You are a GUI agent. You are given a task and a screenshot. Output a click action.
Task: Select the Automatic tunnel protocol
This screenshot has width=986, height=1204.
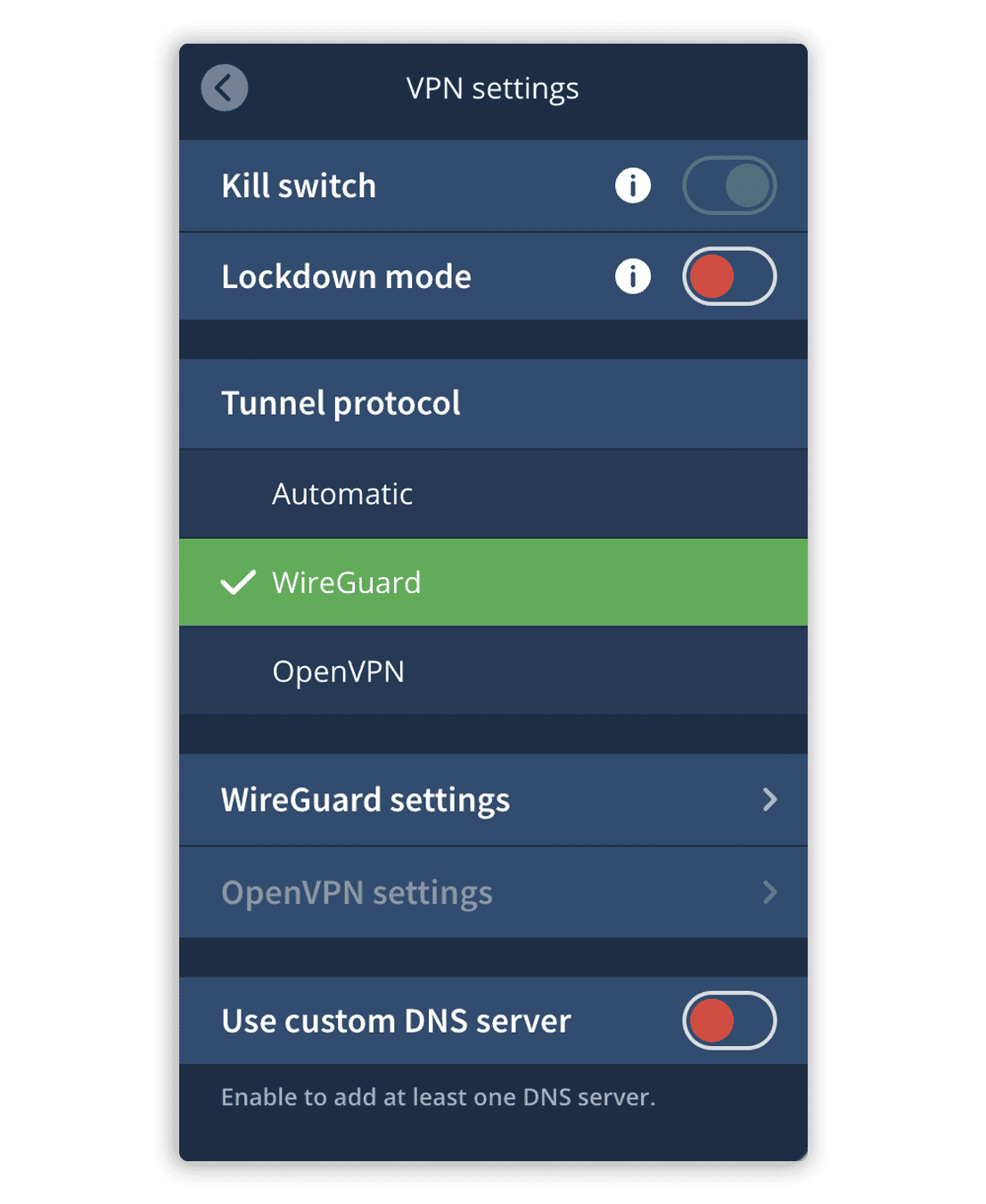[x=493, y=493]
